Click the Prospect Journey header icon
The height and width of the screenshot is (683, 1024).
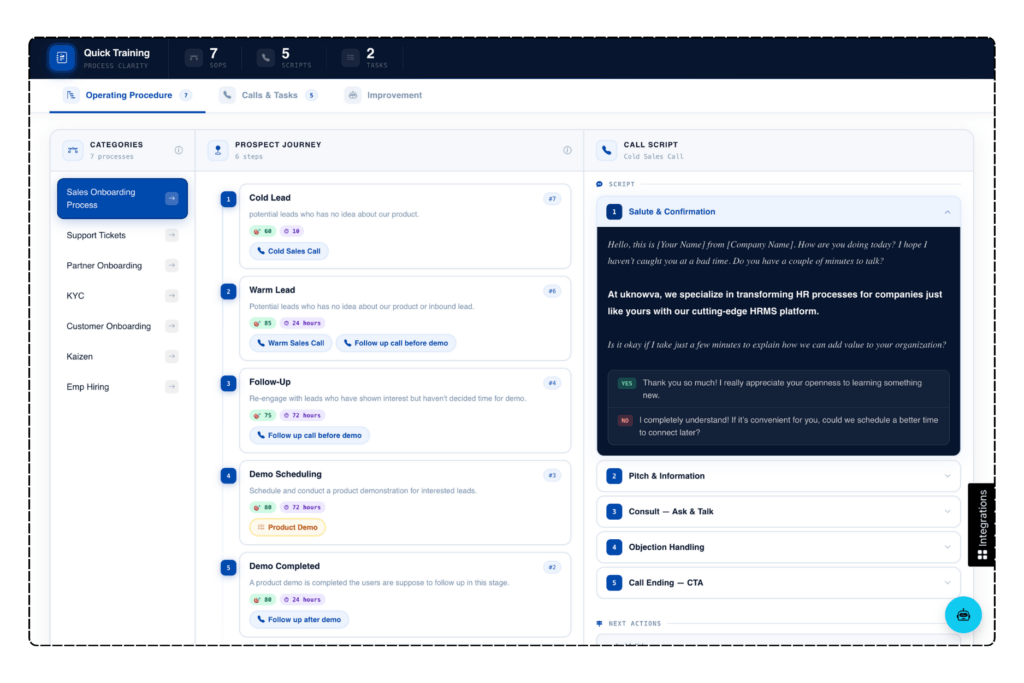click(218, 150)
